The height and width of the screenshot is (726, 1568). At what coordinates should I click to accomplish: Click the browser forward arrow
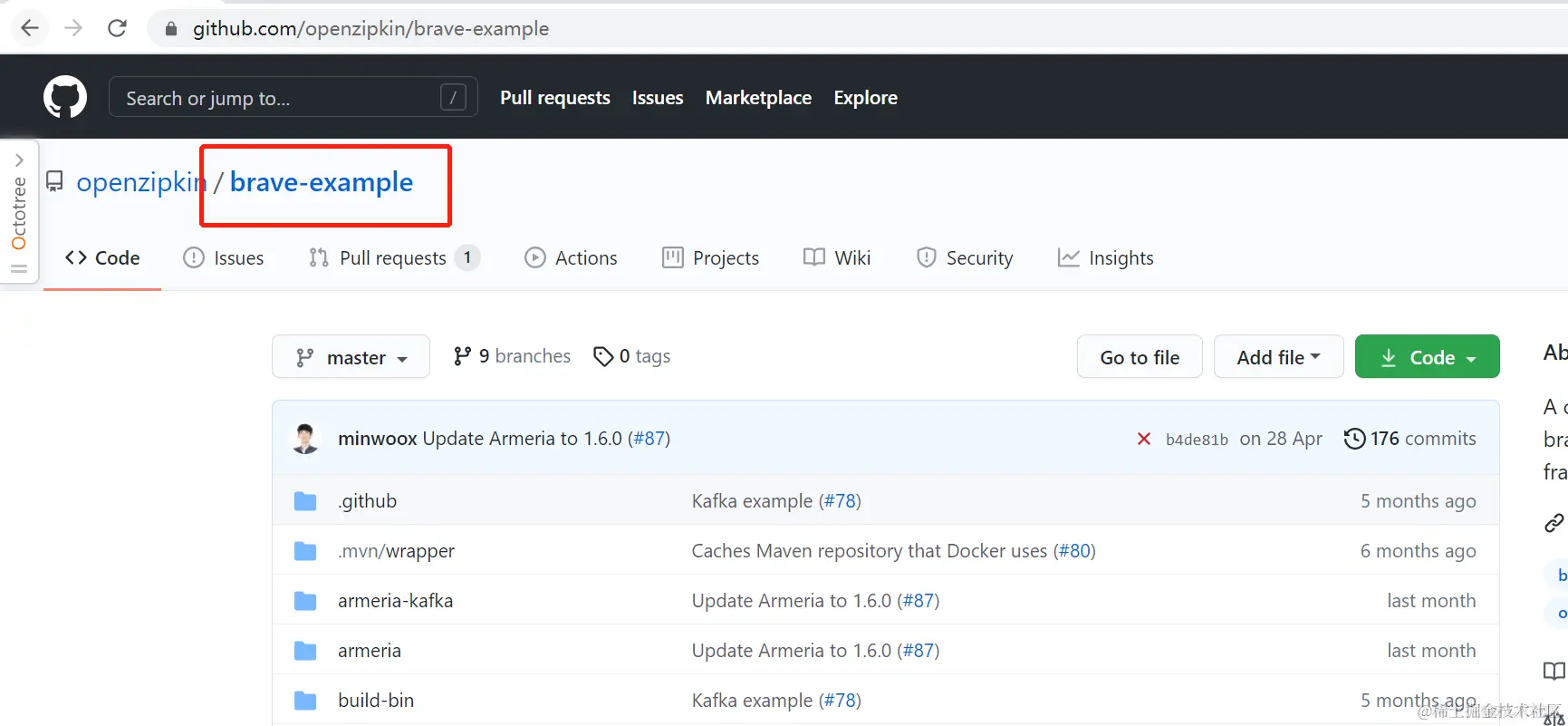[73, 28]
